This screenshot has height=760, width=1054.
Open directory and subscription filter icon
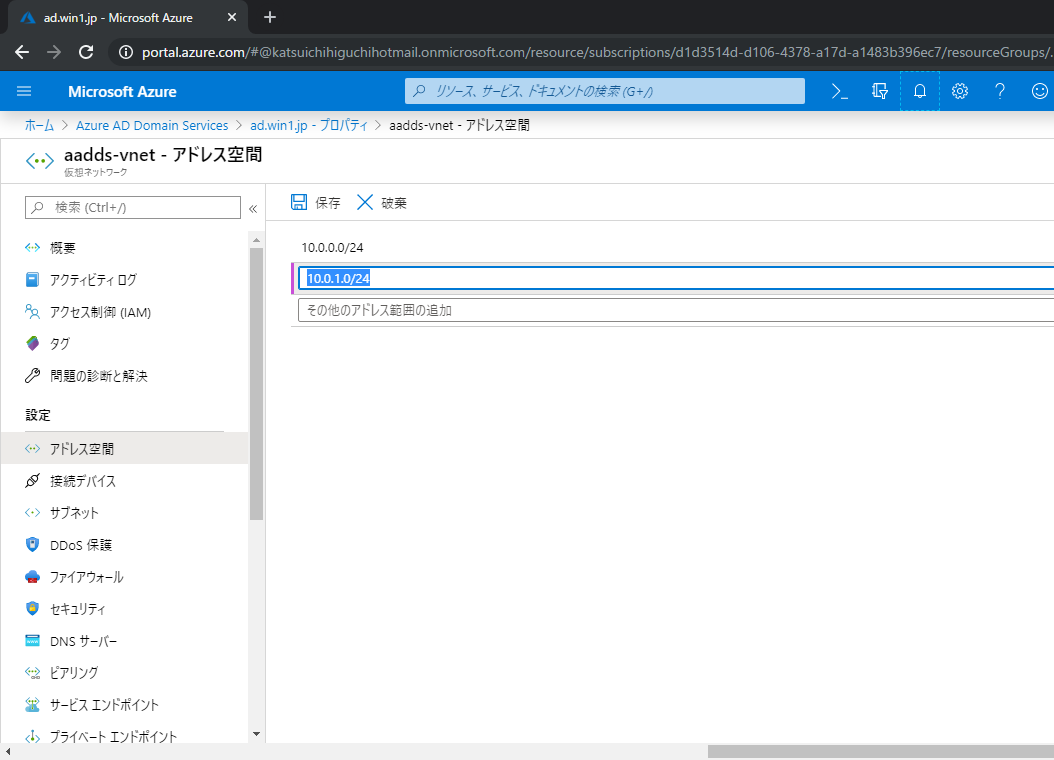coord(879,91)
